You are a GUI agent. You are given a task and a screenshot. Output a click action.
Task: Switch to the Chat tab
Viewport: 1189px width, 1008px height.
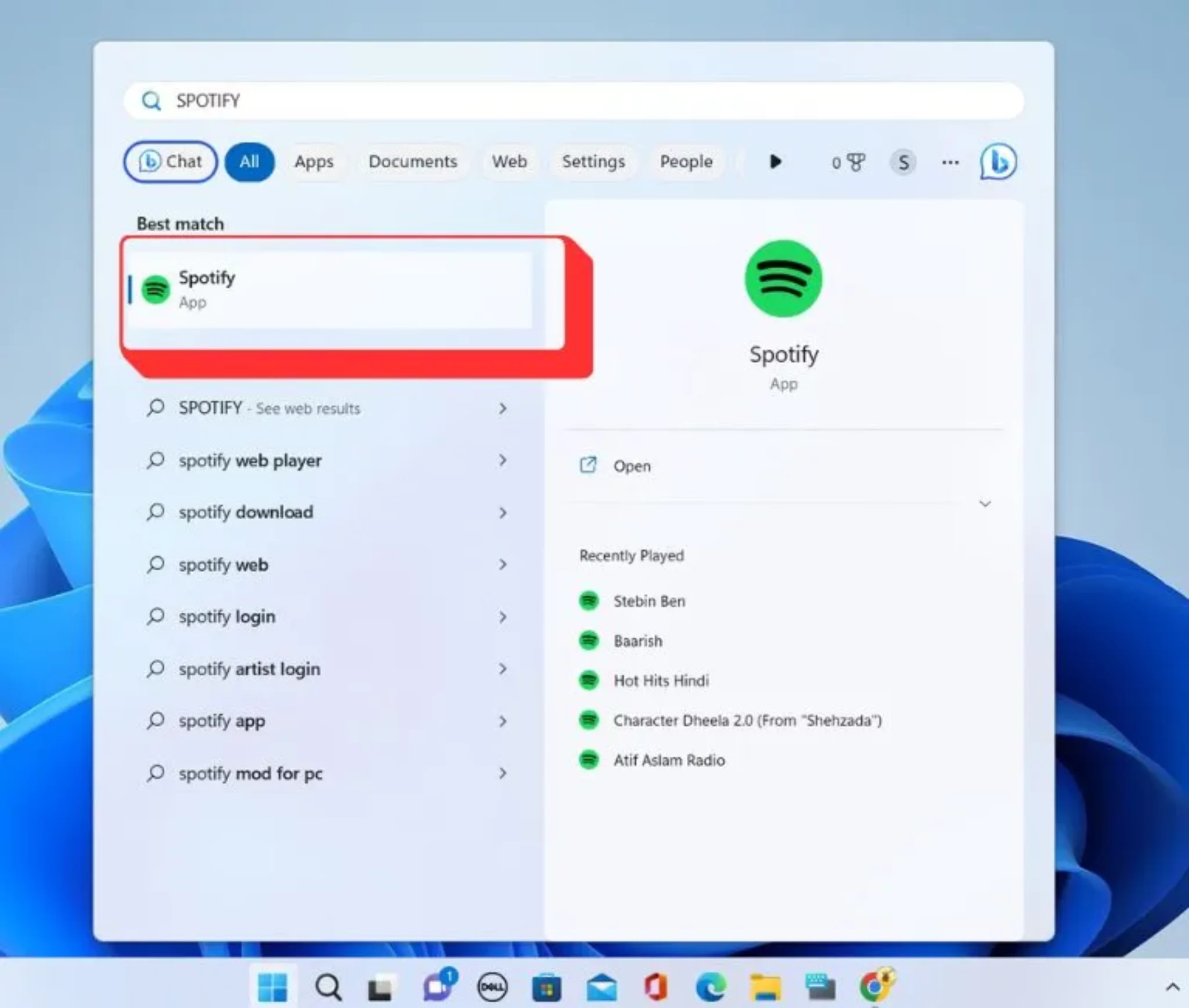(x=170, y=161)
